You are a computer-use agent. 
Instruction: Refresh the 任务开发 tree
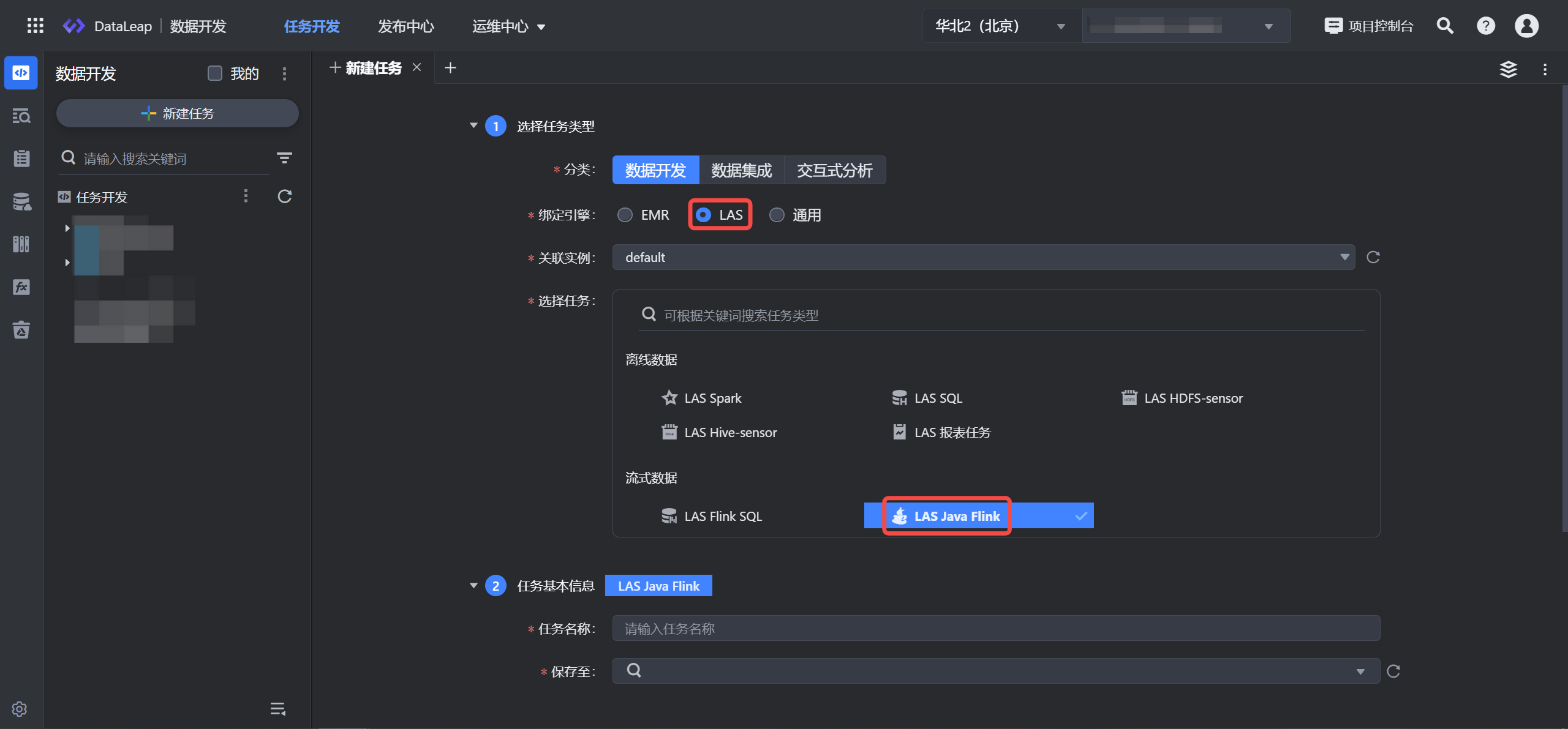pos(285,196)
